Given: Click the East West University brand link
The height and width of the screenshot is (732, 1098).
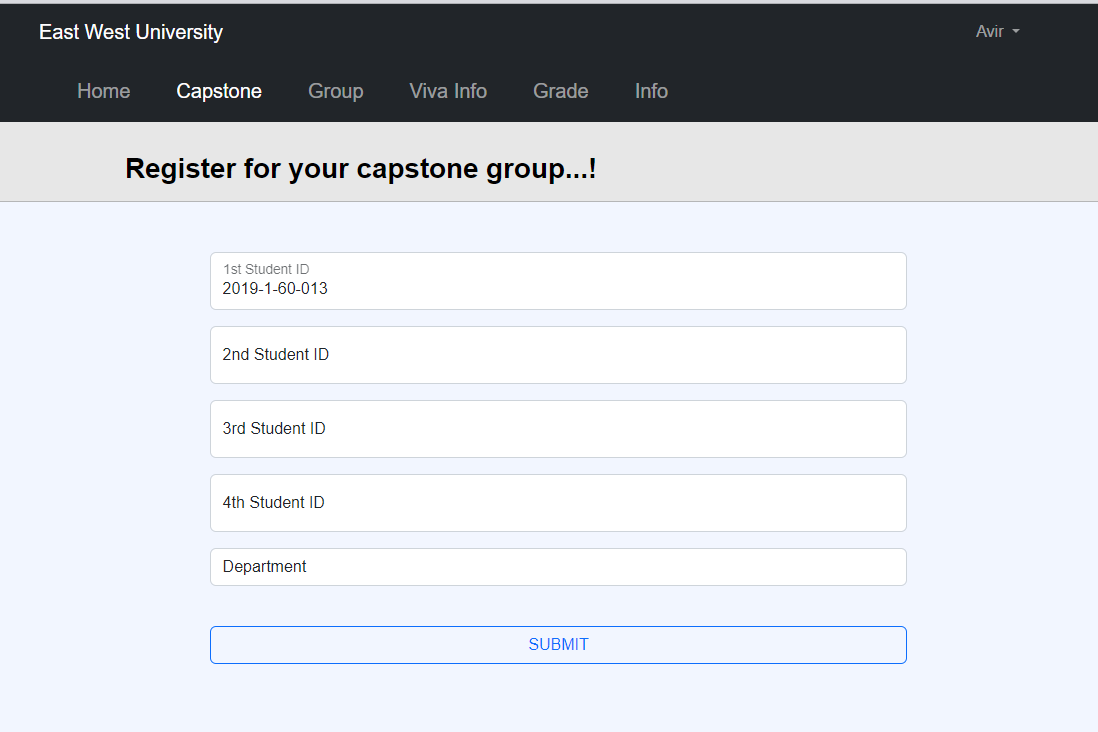Looking at the screenshot, I should click(131, 32).
